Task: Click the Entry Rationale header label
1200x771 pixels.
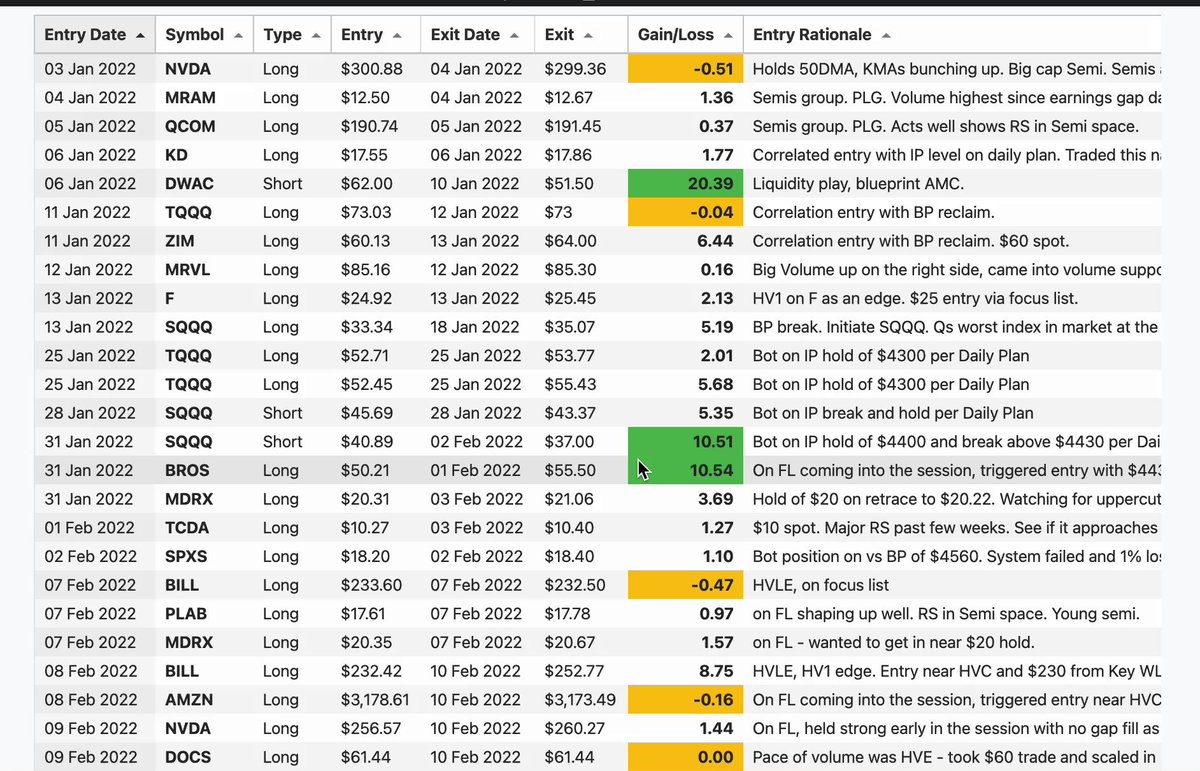Action: pos(812,35)
